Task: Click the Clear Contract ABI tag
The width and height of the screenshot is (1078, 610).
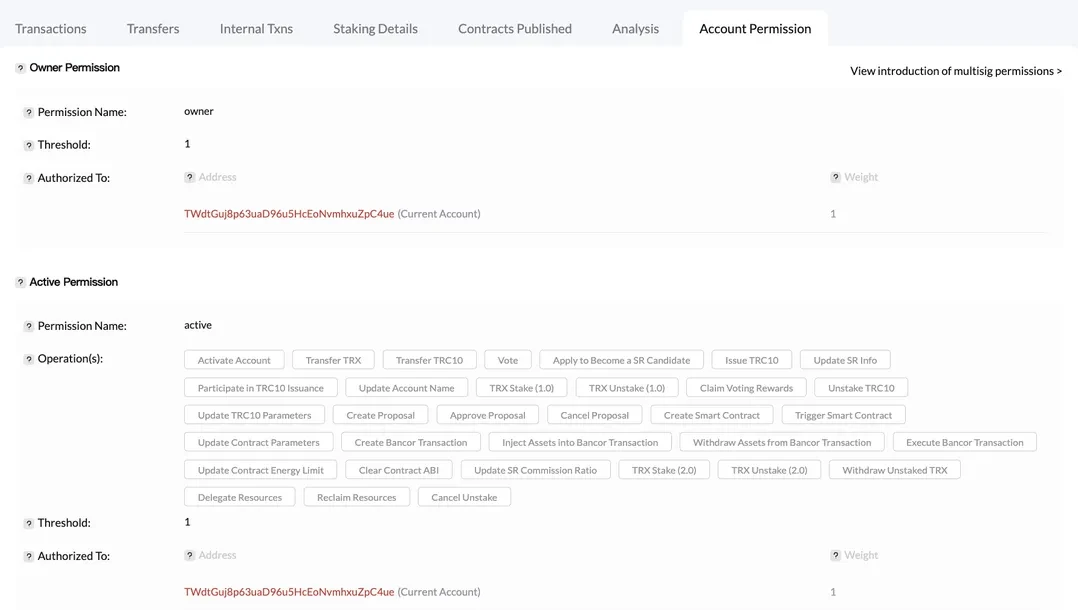Action: tap(399, 470)
